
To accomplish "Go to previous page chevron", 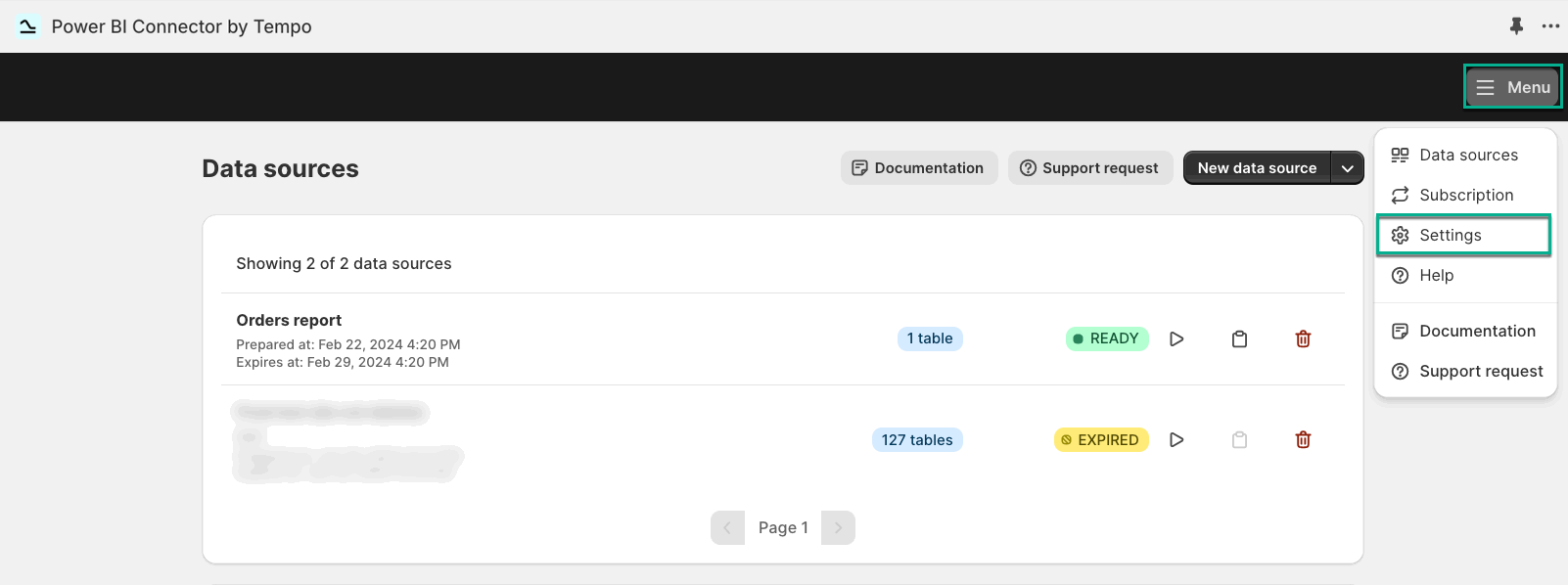I will [727, 527].
